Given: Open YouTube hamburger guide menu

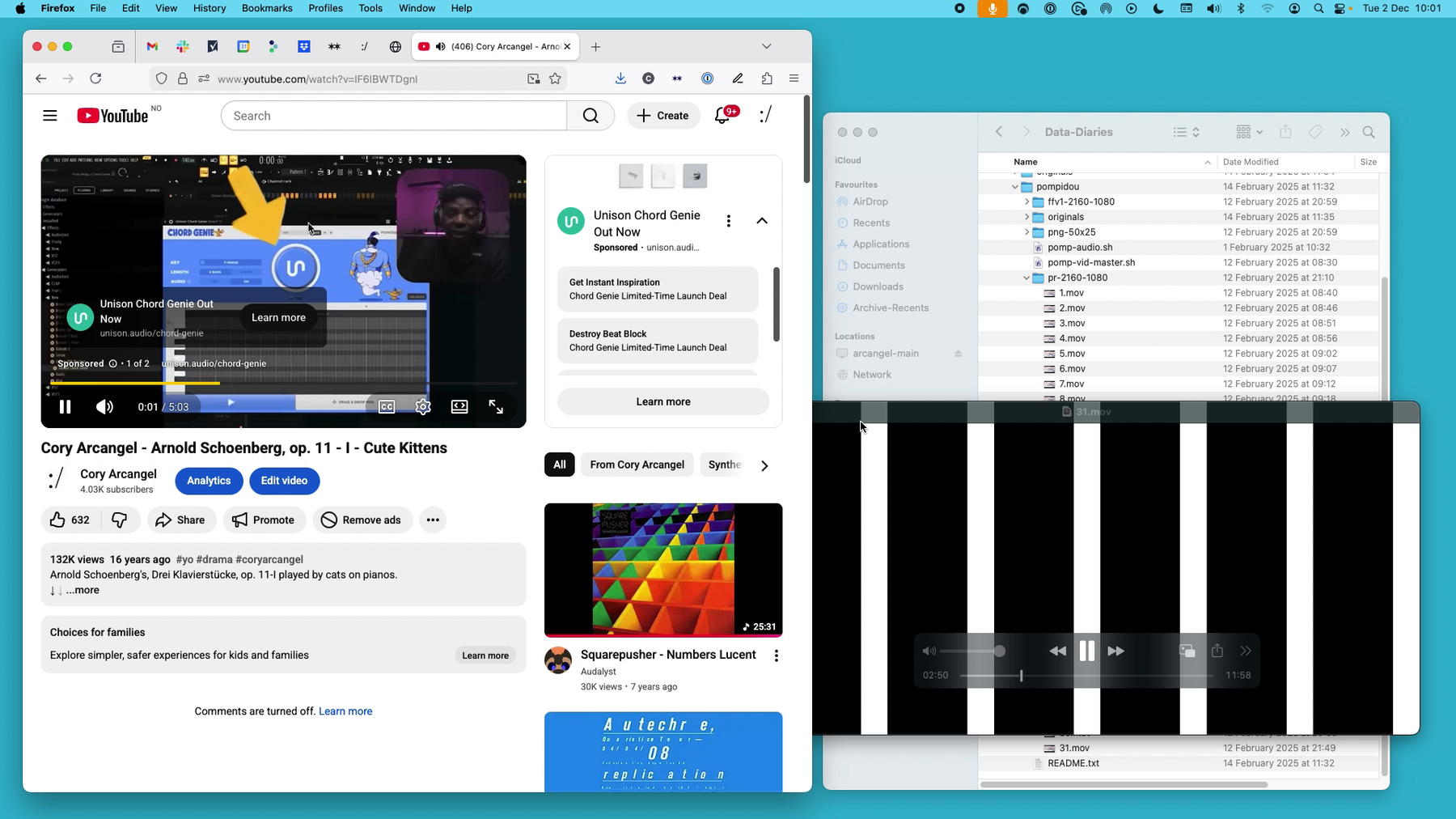Looking at the screenshot, I should 50,116.
